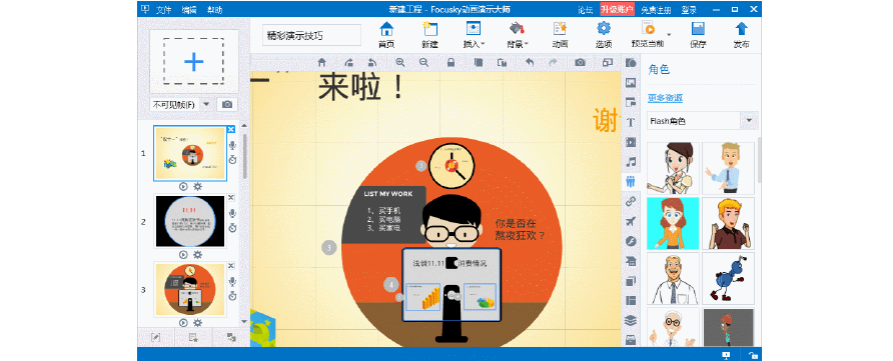
Task: Click the red 升级账户 upgrade button
Action: click(x=617, y=10)
